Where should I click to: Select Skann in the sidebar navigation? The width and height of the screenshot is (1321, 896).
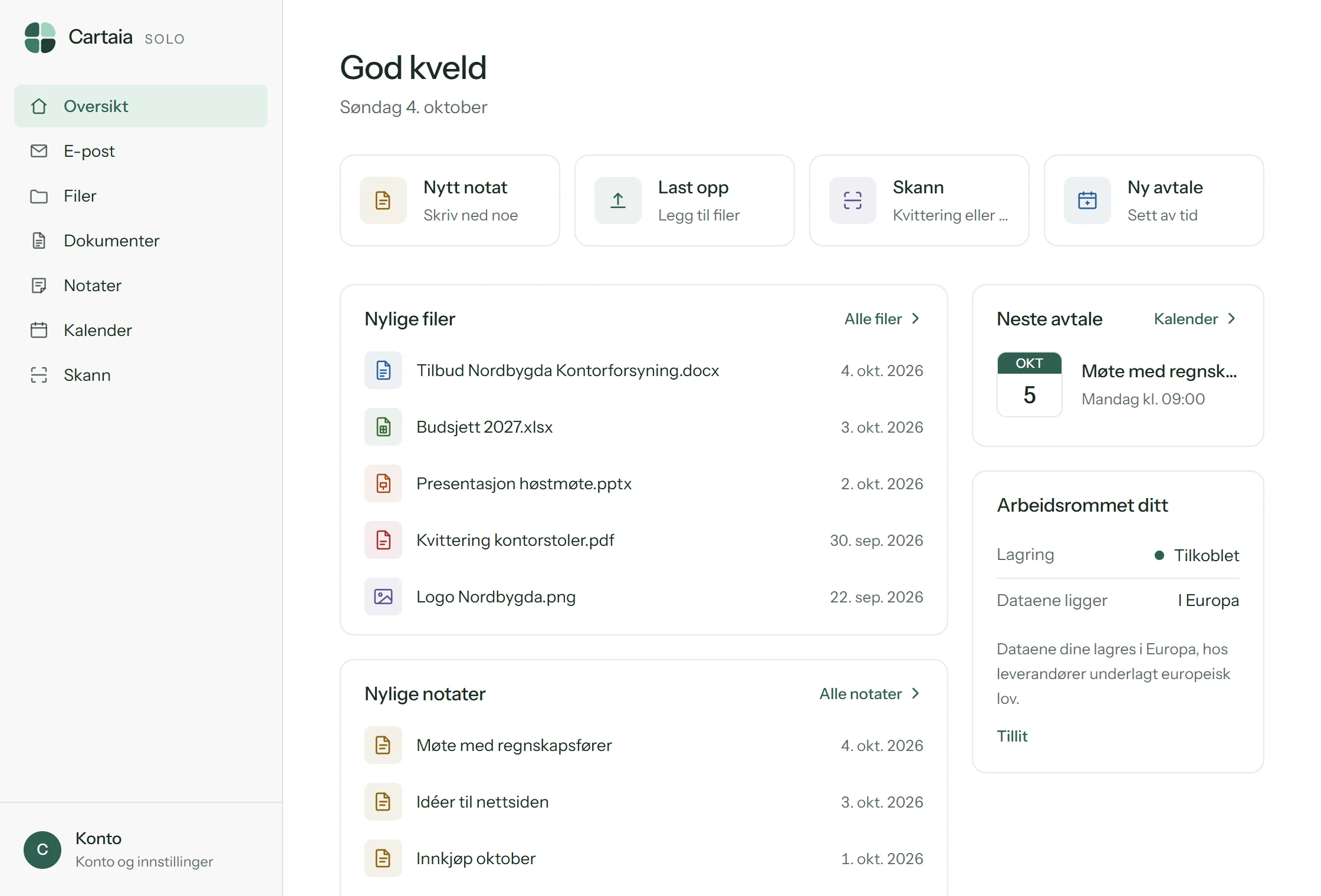coord(141,375)
